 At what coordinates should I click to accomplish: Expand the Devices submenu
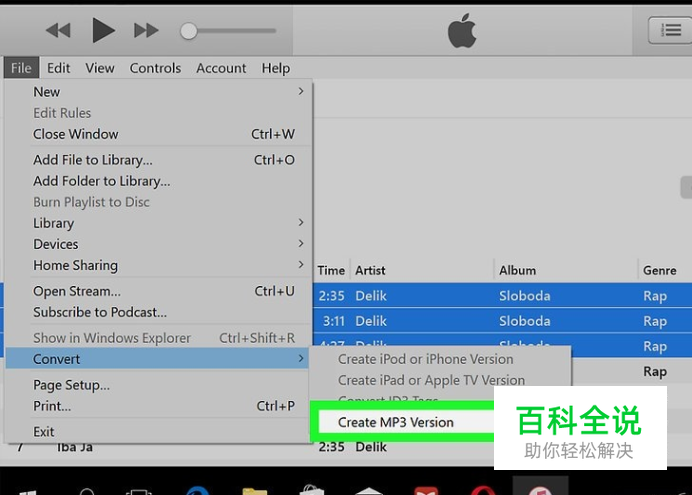158,244
